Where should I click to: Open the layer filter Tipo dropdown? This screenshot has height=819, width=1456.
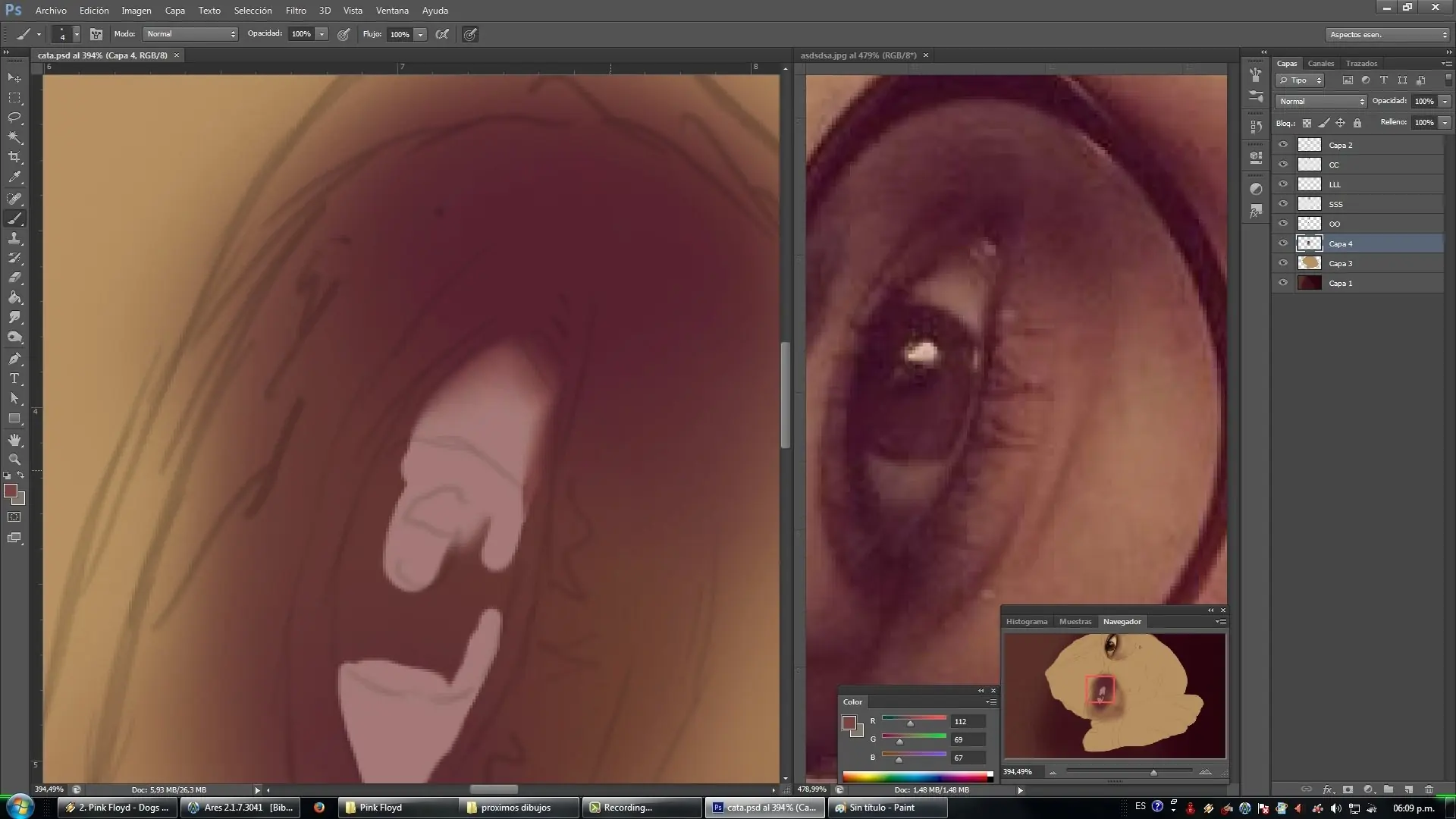(1300, 80)
